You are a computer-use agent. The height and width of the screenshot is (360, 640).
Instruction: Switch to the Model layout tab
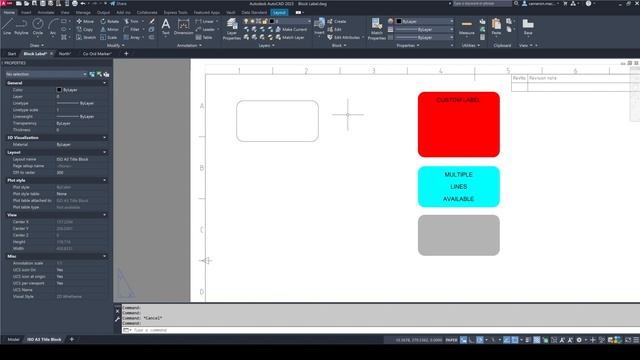pos(13,340)
